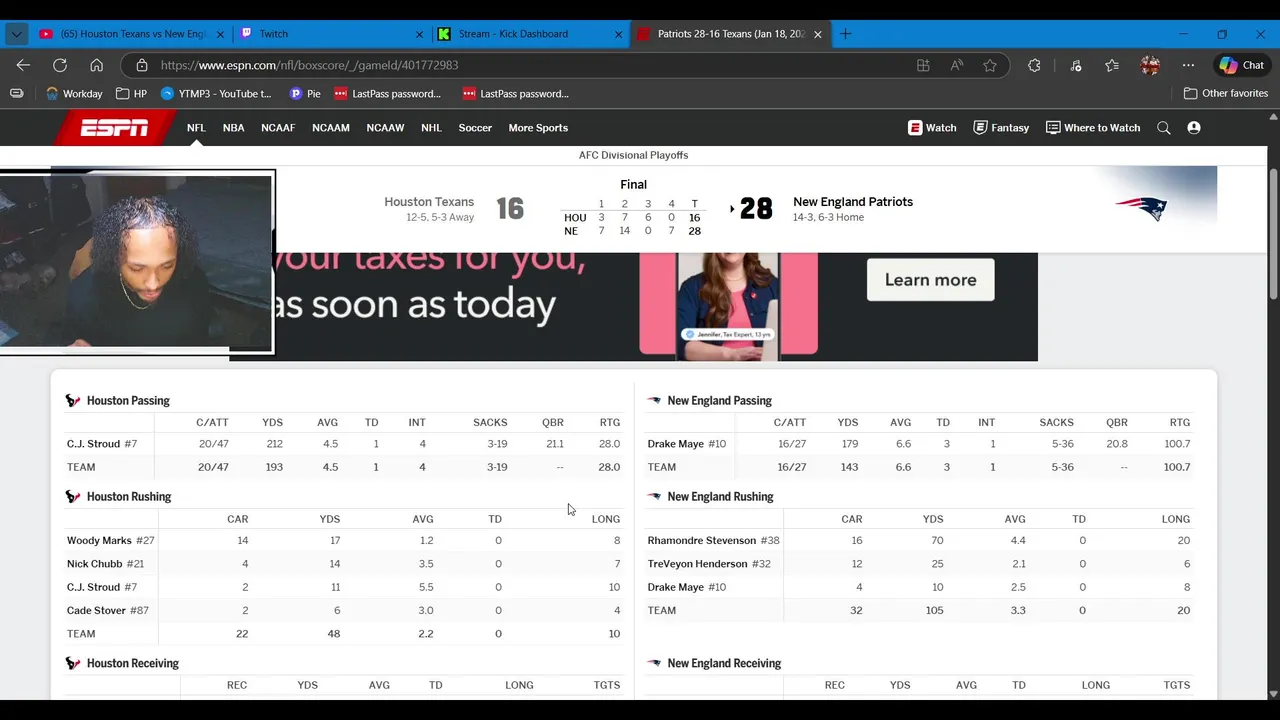
Task: Open the NHL navigation menu
Action: [431, 128]
